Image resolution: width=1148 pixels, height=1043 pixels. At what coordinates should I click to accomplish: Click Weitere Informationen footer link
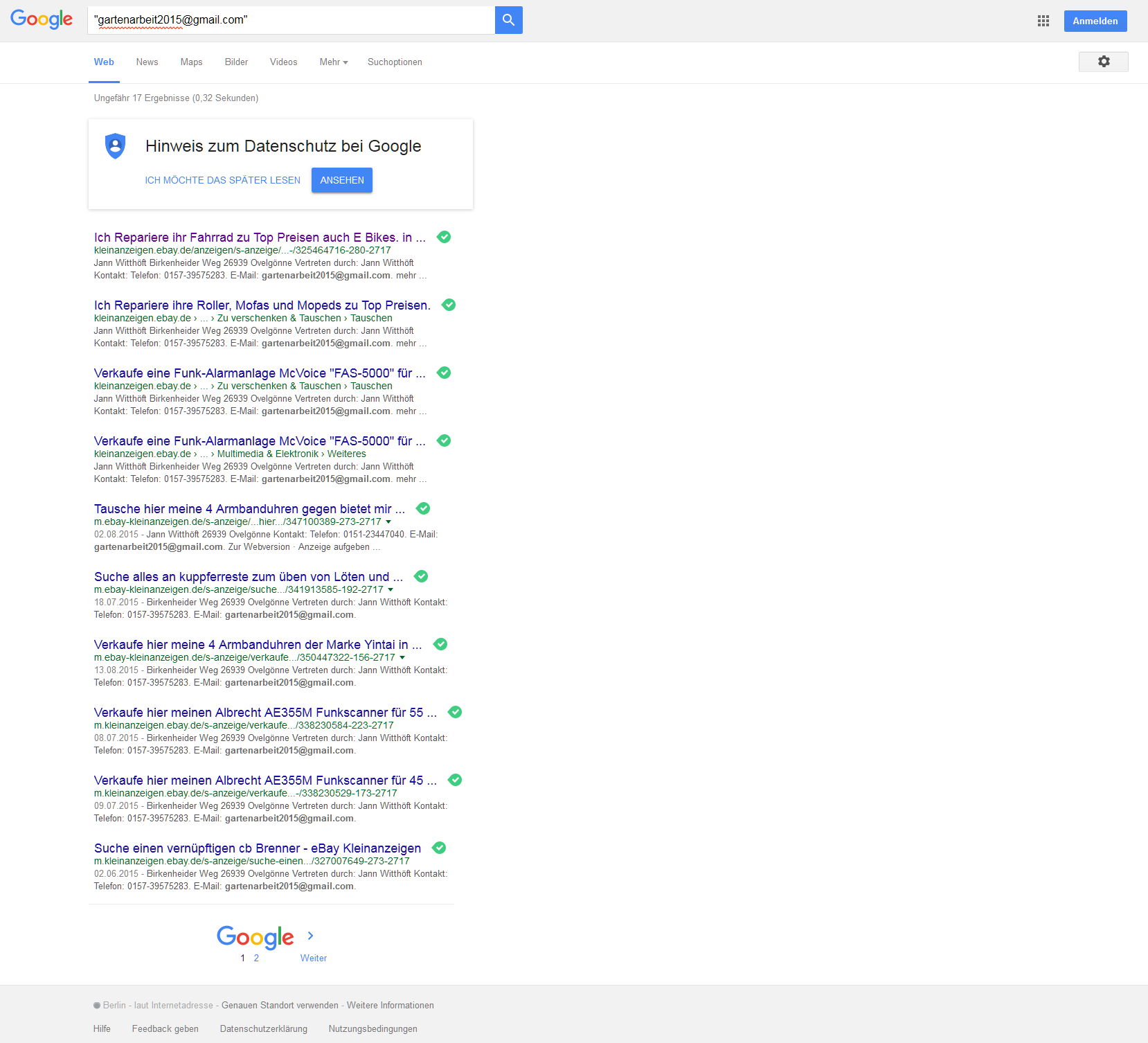click(x=391, y=1006)
